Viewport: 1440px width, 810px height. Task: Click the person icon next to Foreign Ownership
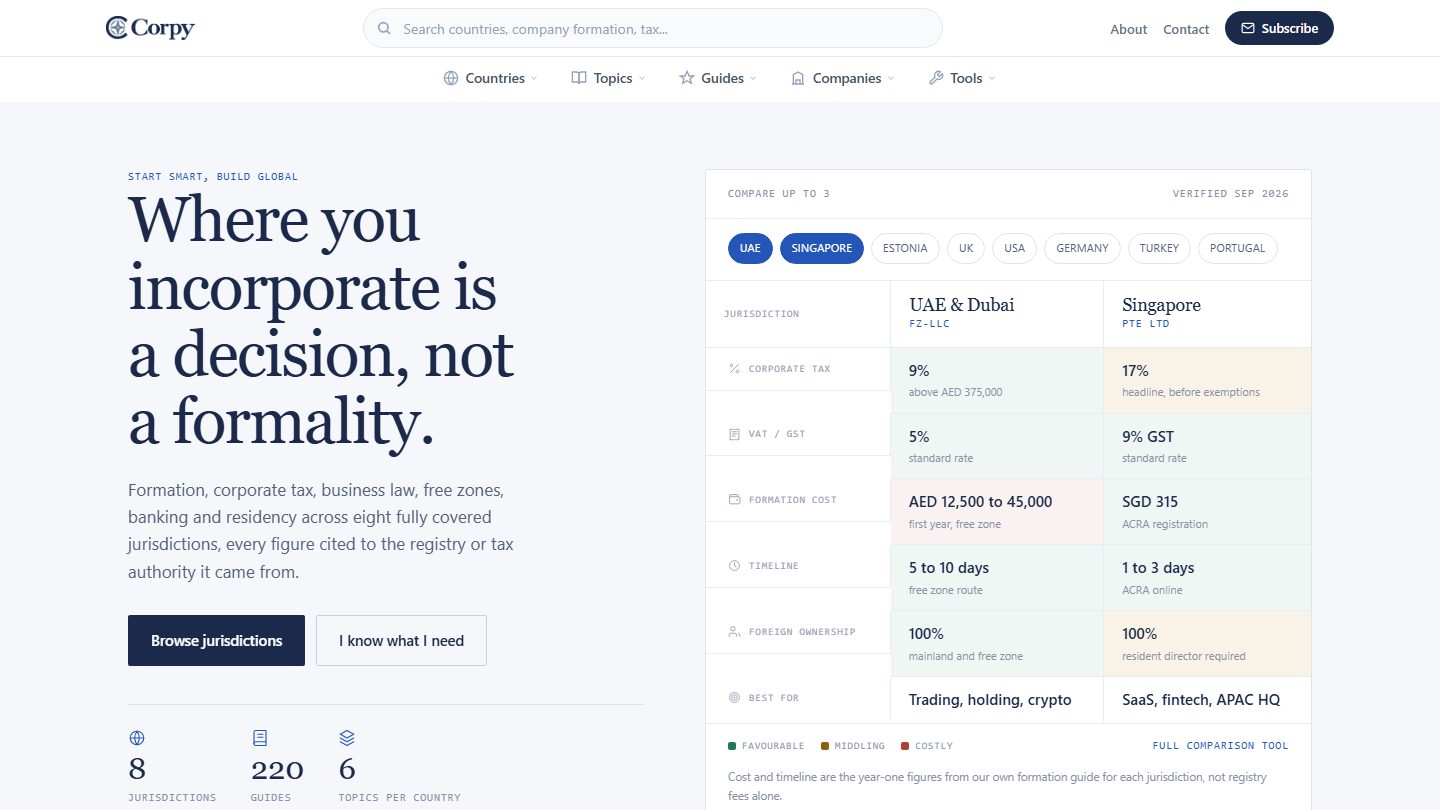point(735,632)
